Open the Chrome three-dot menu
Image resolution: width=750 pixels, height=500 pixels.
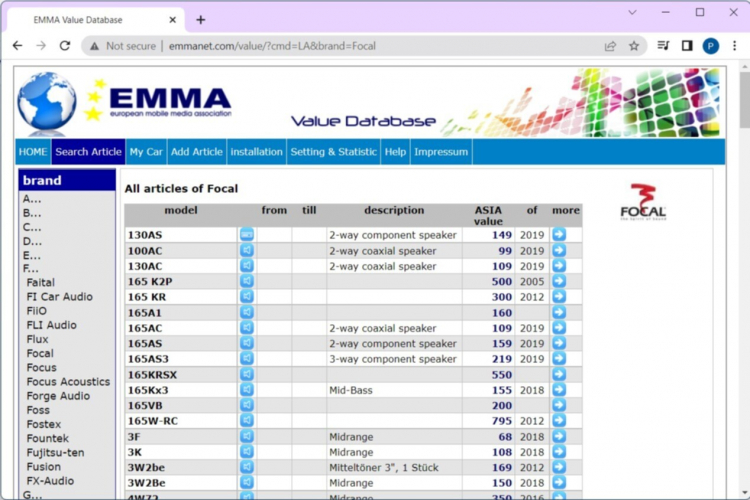coord(735,46)
